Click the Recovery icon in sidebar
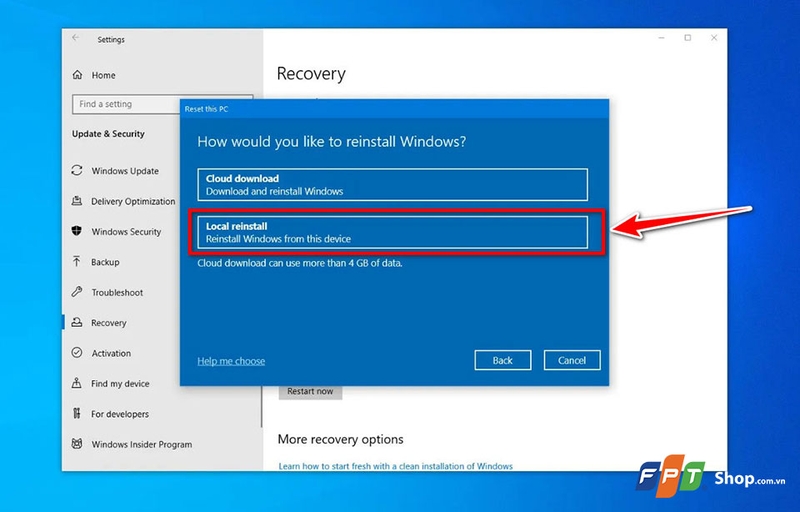The width and height of the screenshot is (800, 512). pos(77,322)
